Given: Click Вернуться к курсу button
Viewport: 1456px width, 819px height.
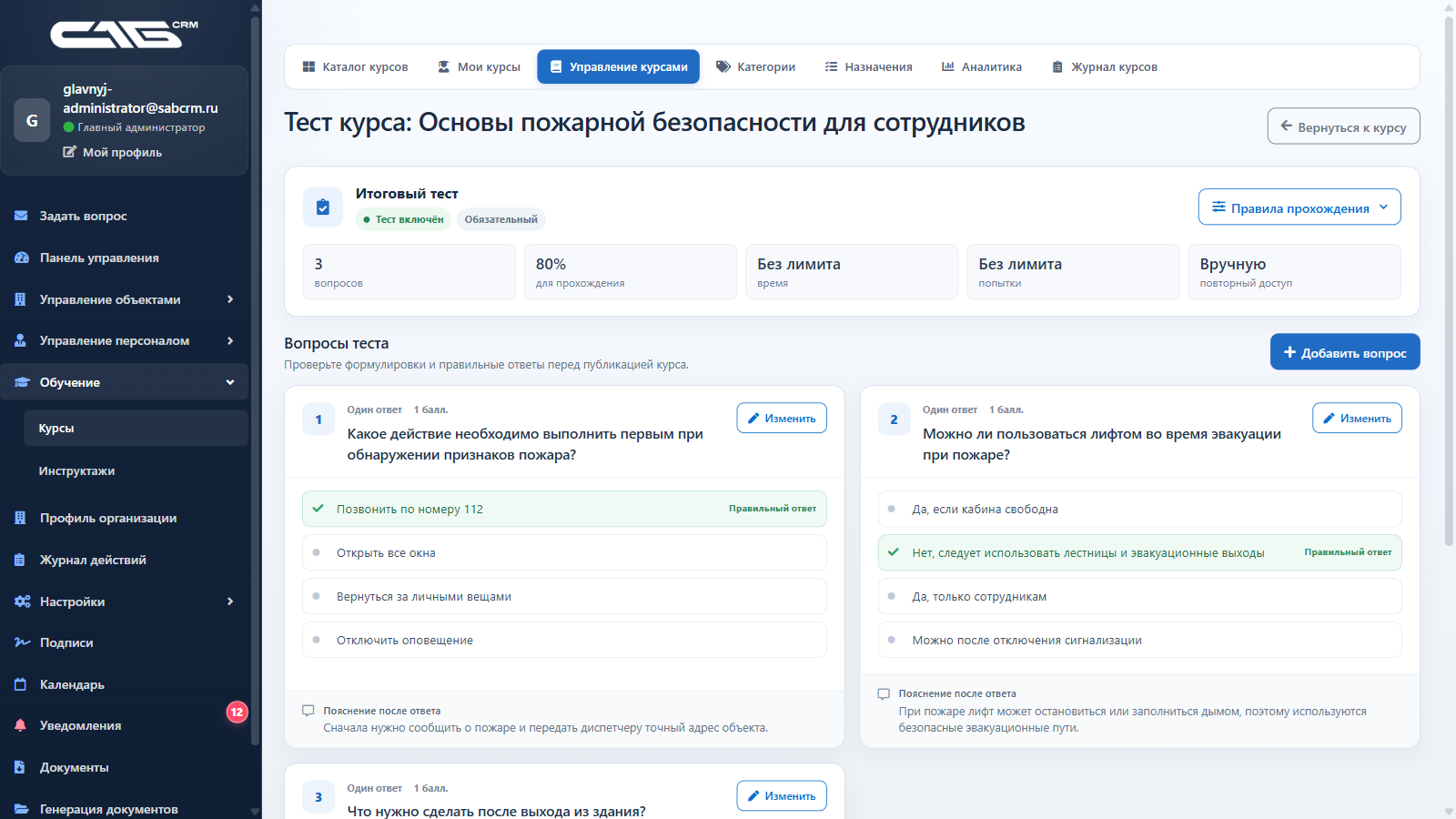Looking at the screenshot, I should pyautogui.click(x=1343, y=126).
